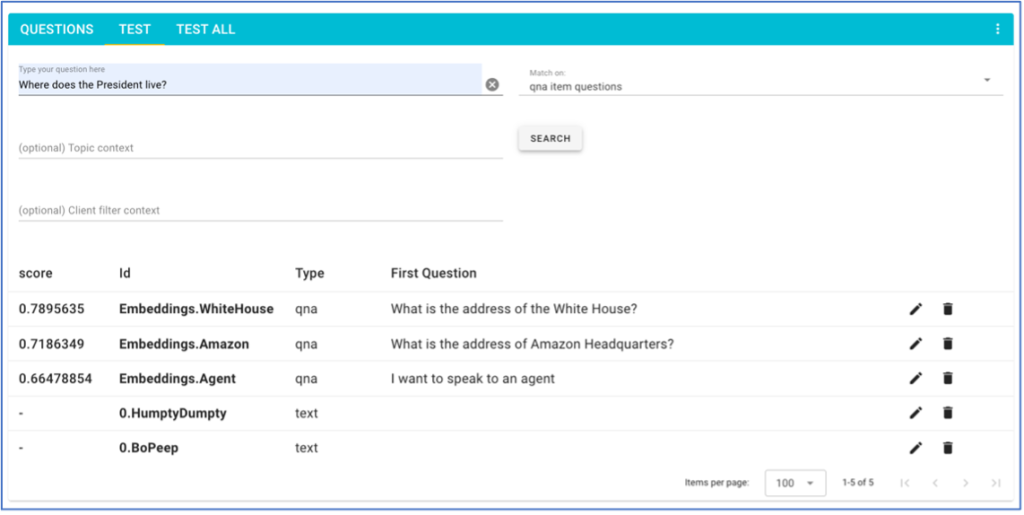Edit the Embeddings.Amazon item

click(x=916, y=343)
